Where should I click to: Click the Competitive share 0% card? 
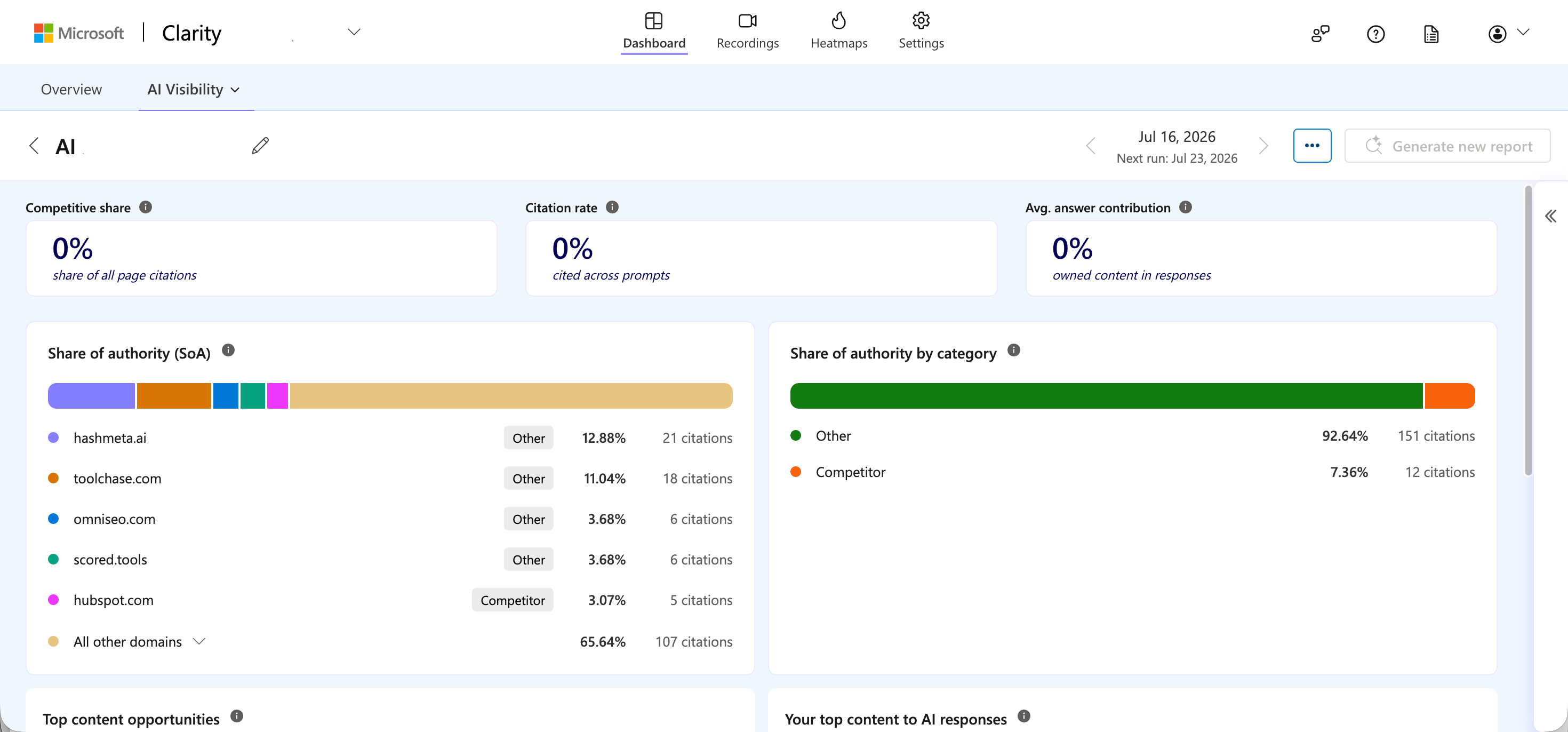262,258
